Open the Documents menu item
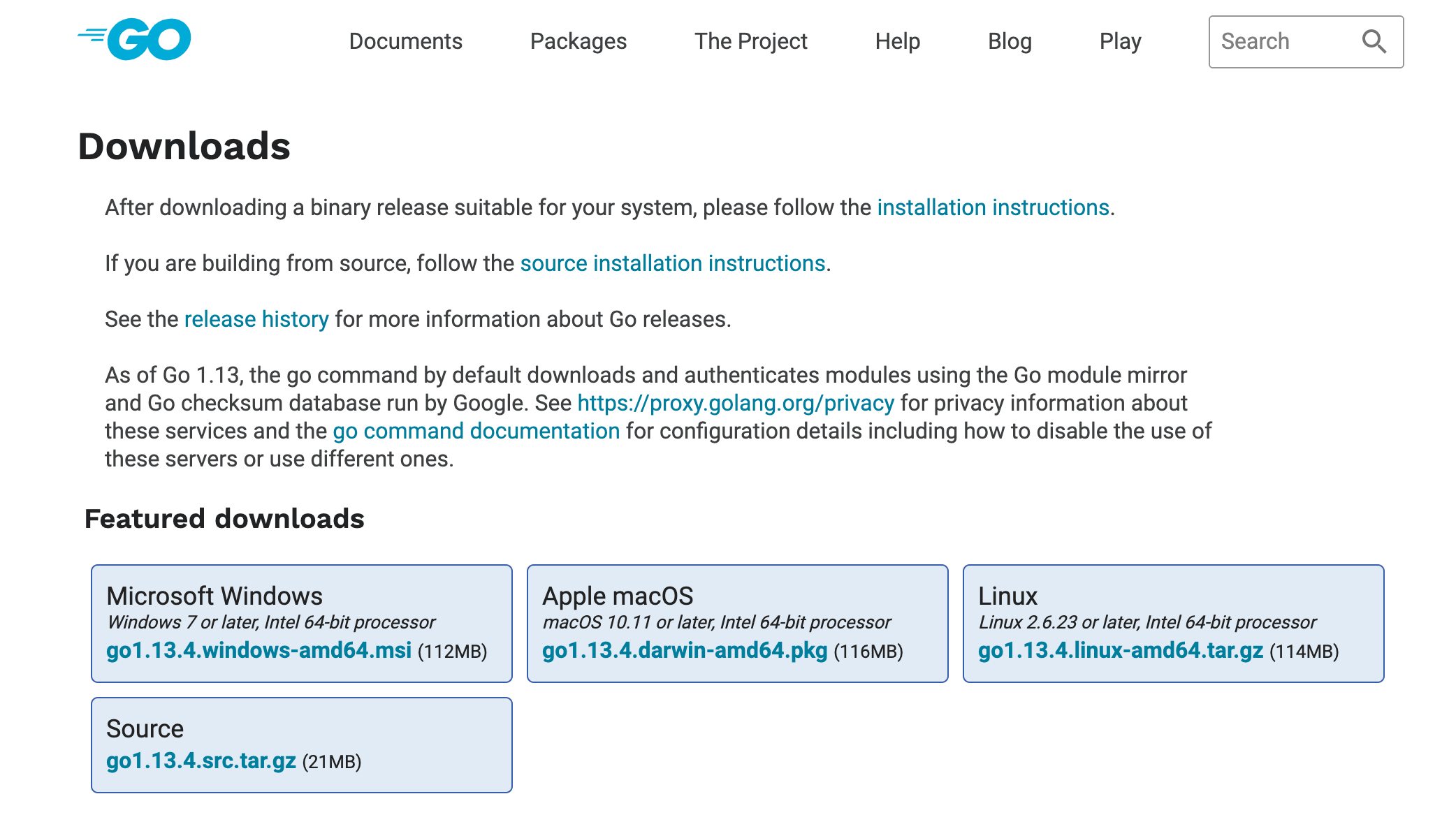The height and width of the screenshot is (838, 1456). click(405, 41)
